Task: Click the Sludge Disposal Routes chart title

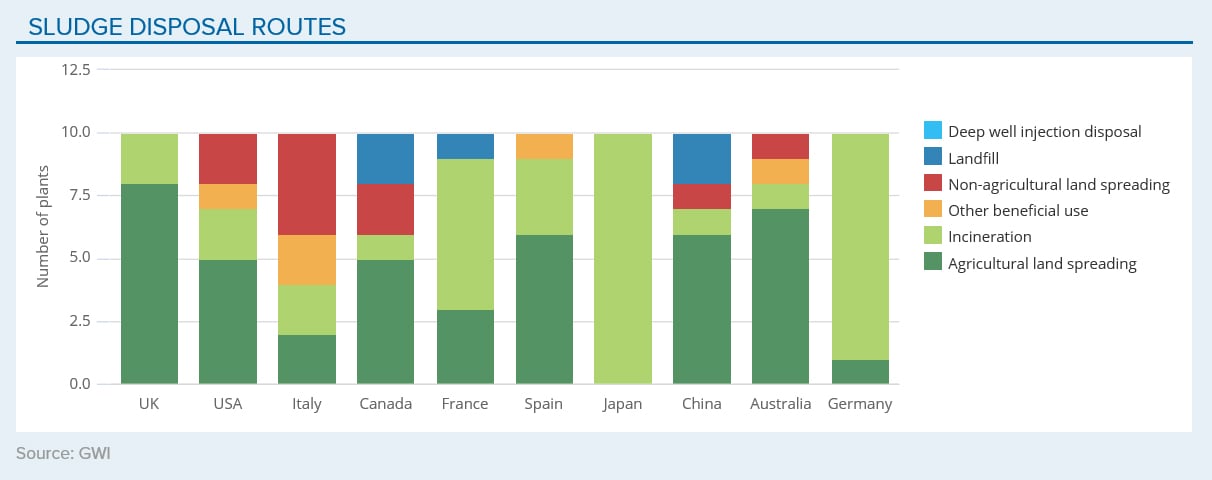Action: click(187, 26)
